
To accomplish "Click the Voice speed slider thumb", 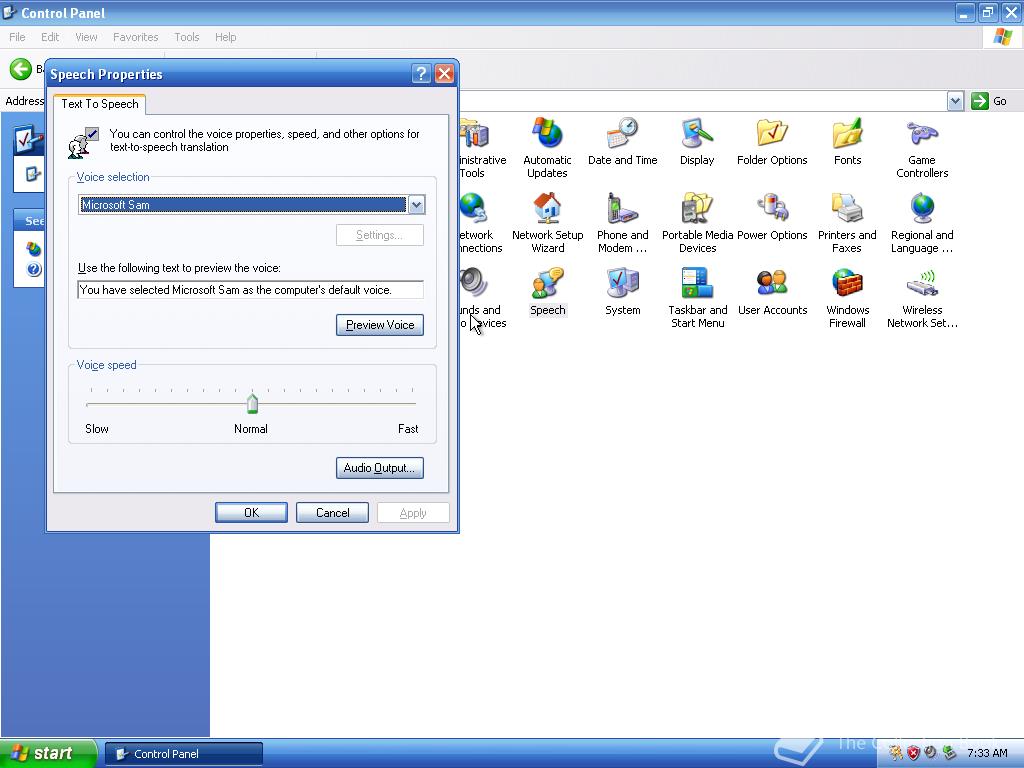I will click(x=253, y=404).
